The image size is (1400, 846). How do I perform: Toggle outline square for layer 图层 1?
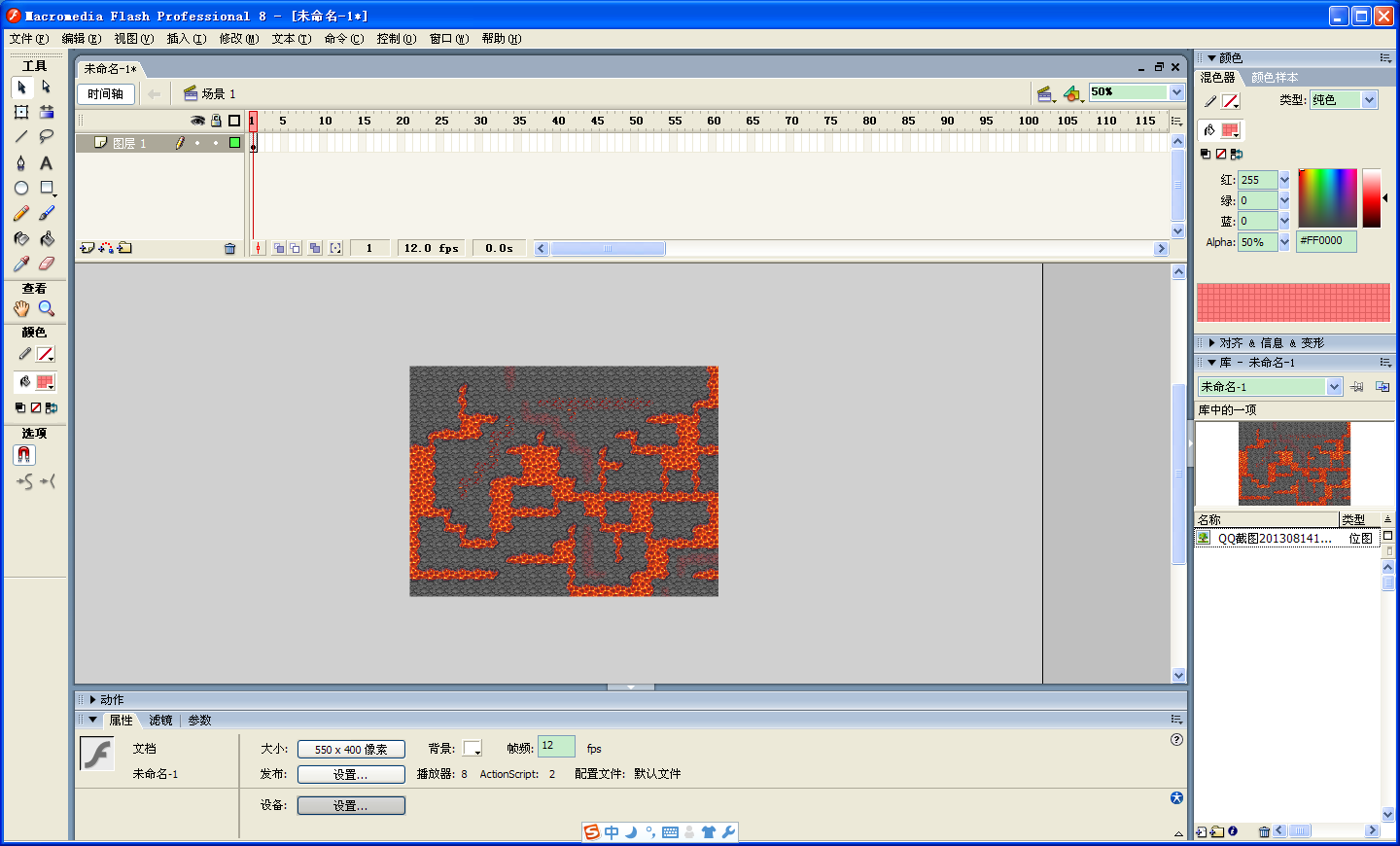tap(234, 143)
